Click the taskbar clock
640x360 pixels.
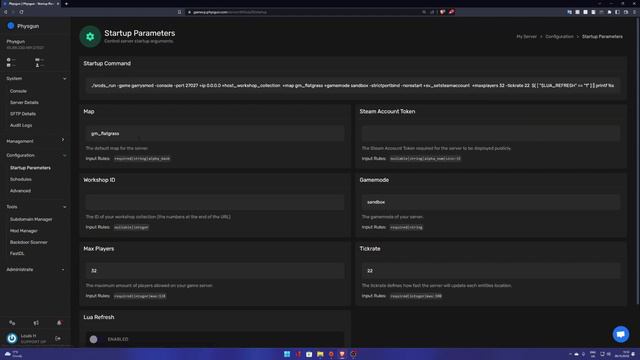[x=621, y=354]
